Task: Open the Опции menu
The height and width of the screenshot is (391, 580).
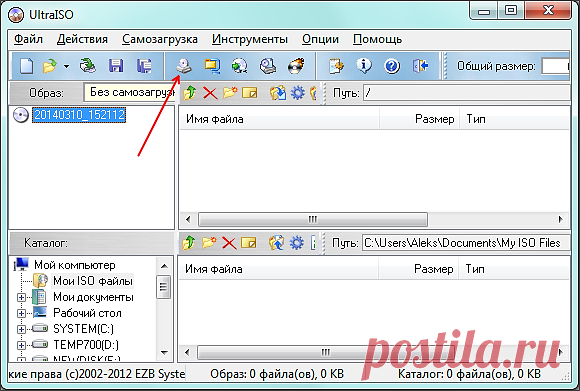Action: click(320, 39)
